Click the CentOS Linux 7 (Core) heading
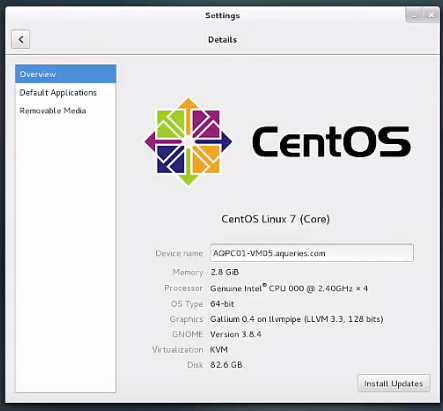 [x=276, y=219]
